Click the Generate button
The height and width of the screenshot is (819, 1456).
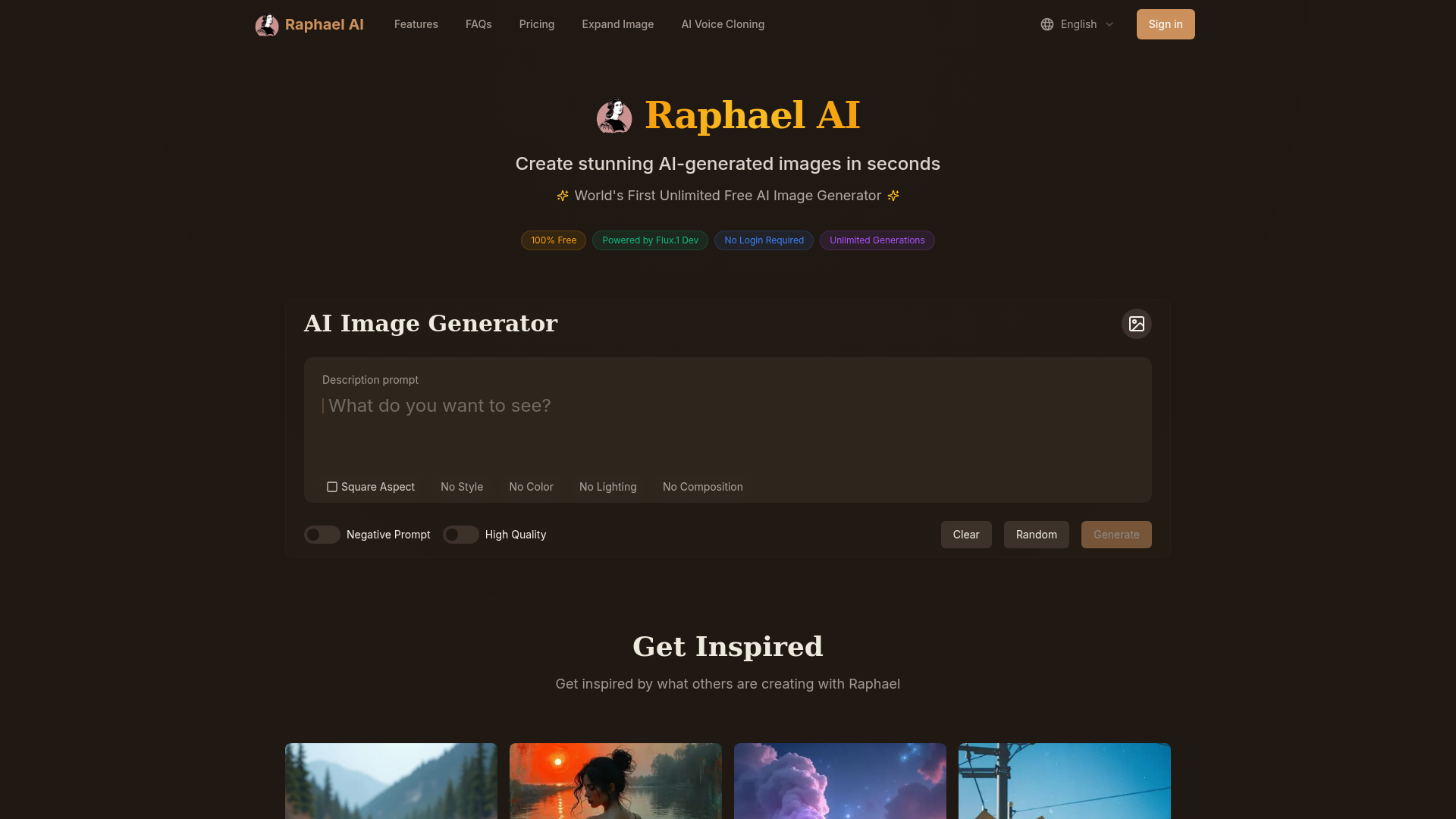tap(1116, 535)
